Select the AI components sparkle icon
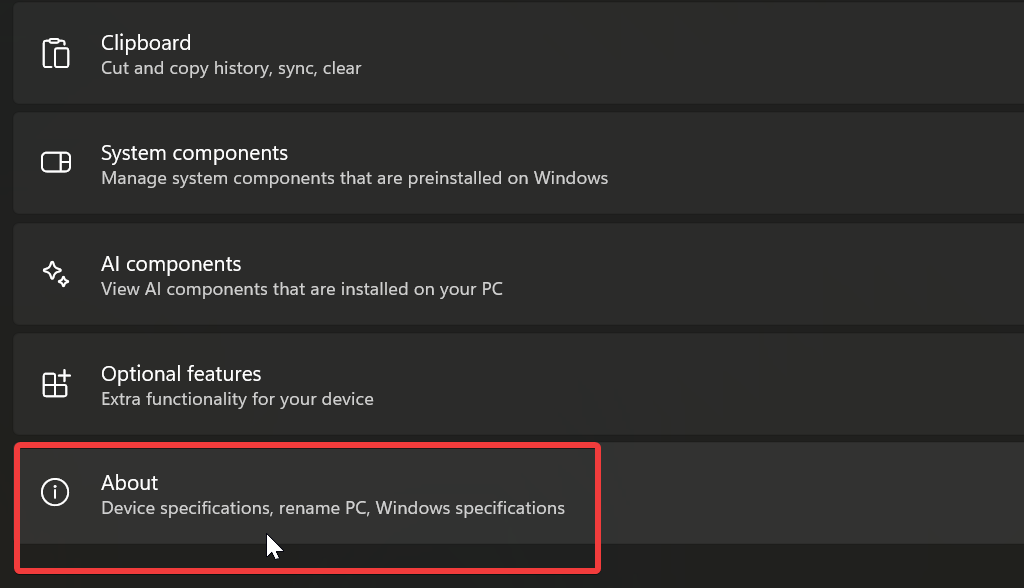Image resolution: width=1024 pixels, height=588 pixels. [x=57, y=274]
